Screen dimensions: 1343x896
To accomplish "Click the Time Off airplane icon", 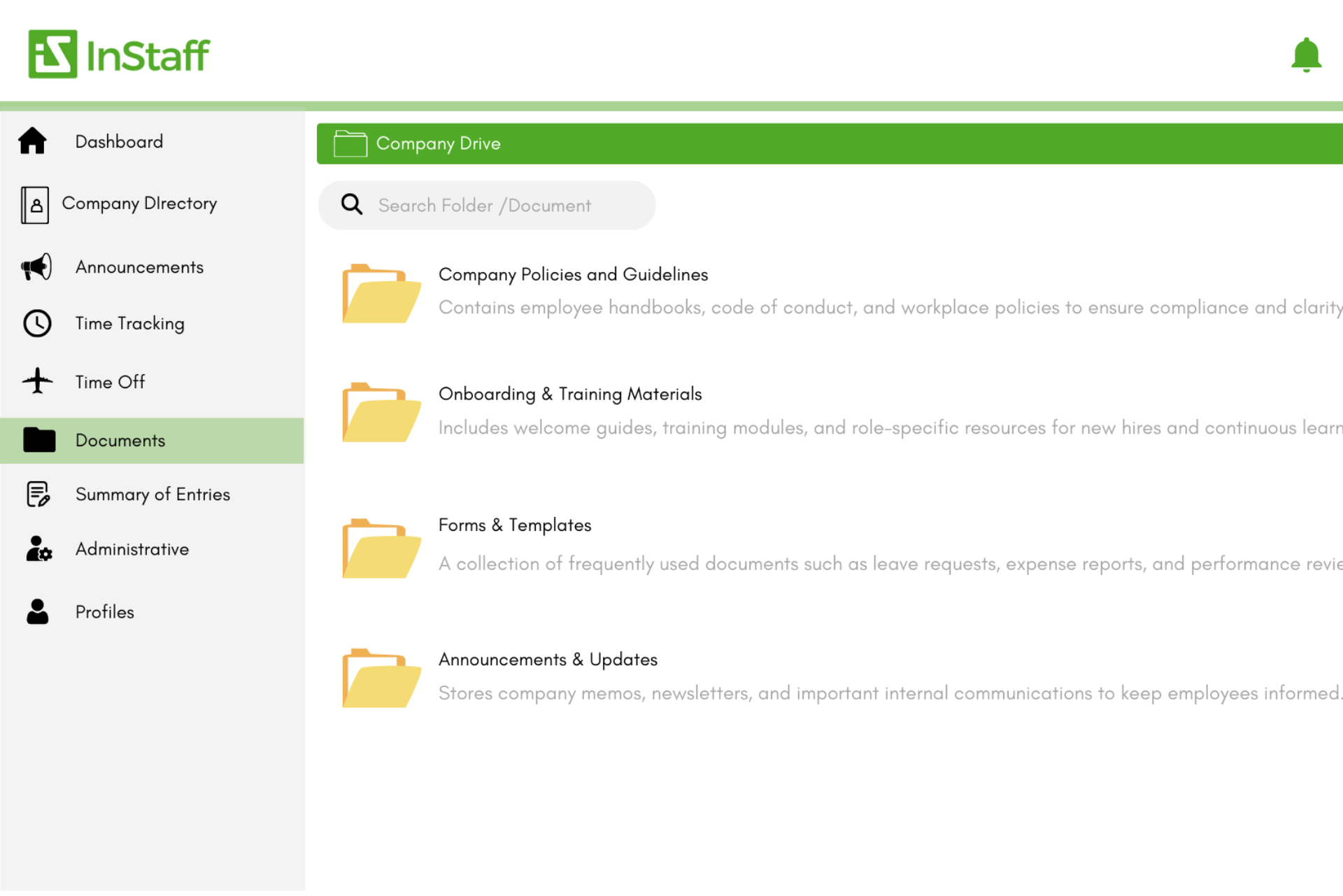I will point(37,381).
